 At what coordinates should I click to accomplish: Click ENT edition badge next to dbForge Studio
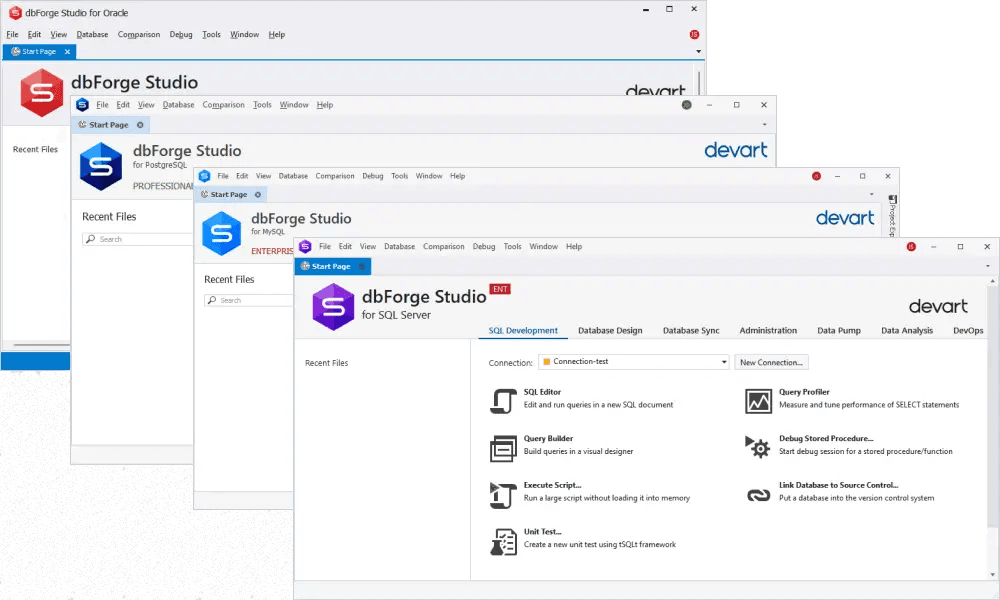click(500, 289)
